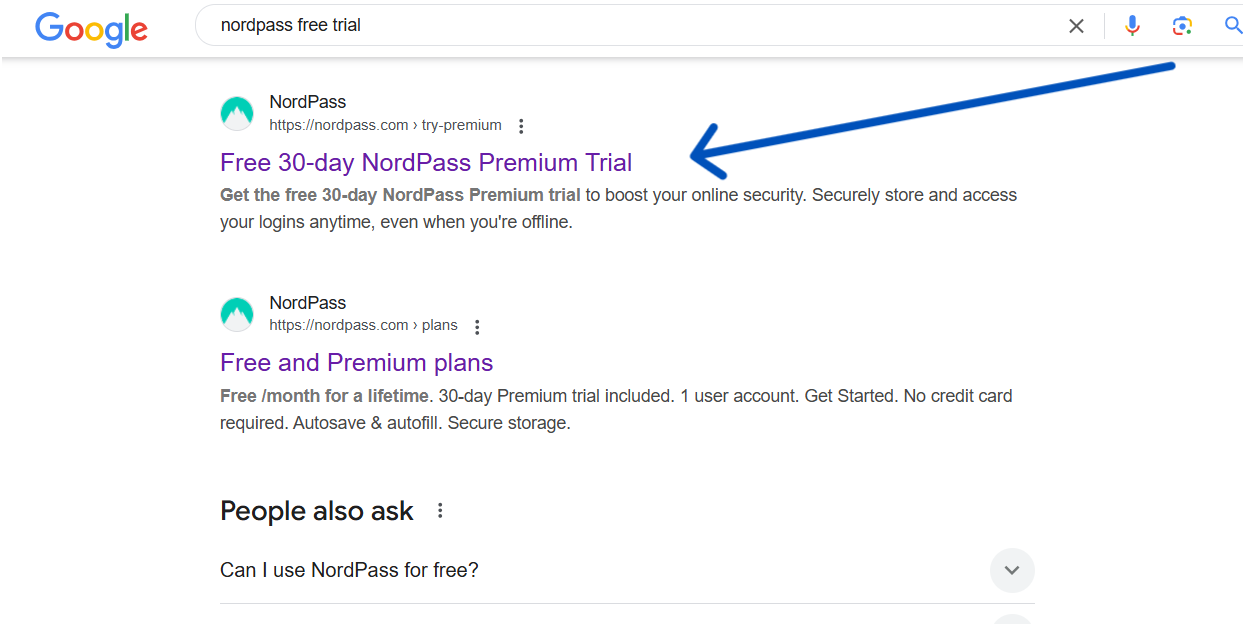Clear the search query using the X icon
The height and width of the screenshot is (624, 1243).
click(1076, 25)
